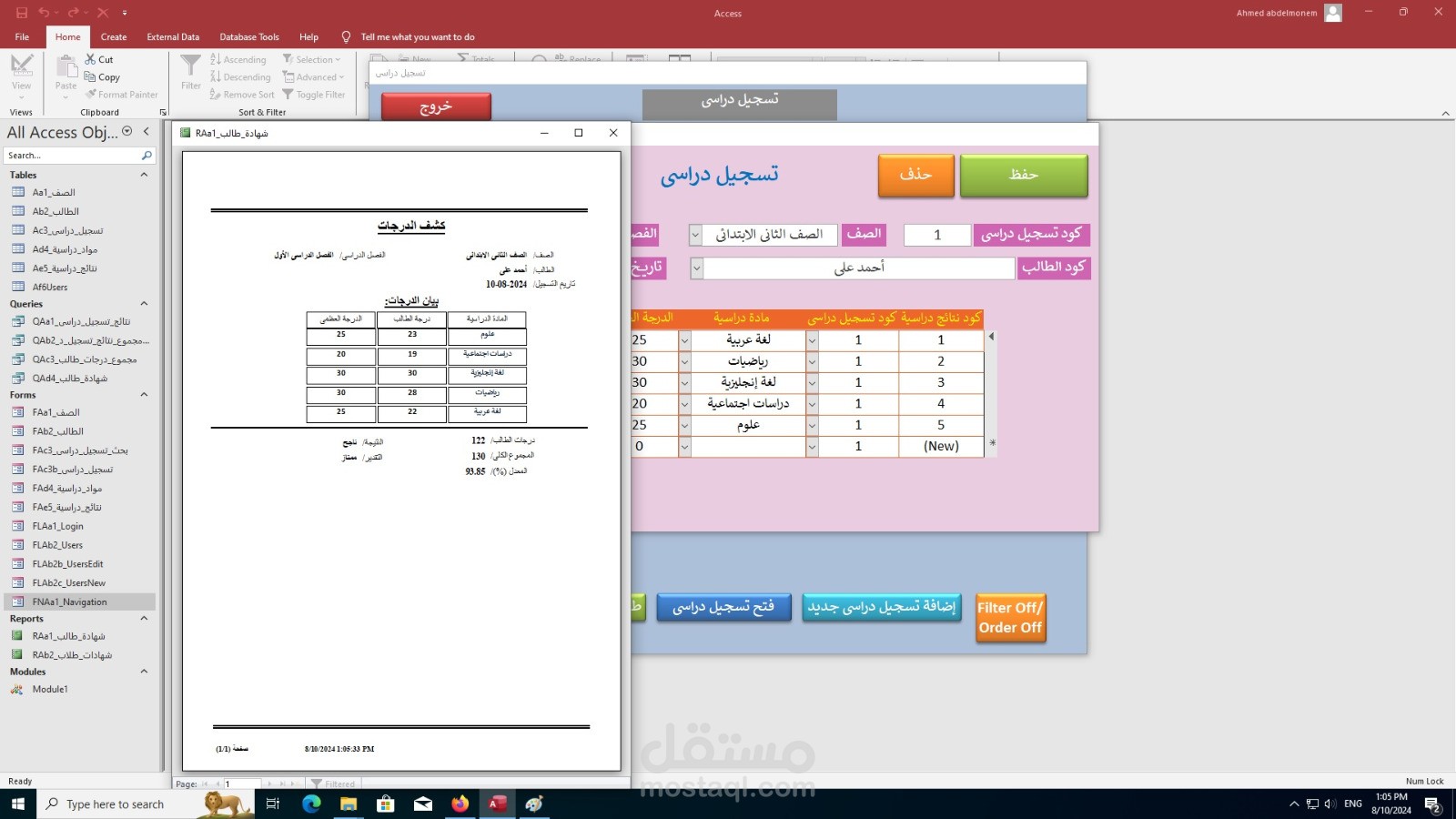
Task: Click the Filter Off/Order Off button
Action: [1010, 618]
